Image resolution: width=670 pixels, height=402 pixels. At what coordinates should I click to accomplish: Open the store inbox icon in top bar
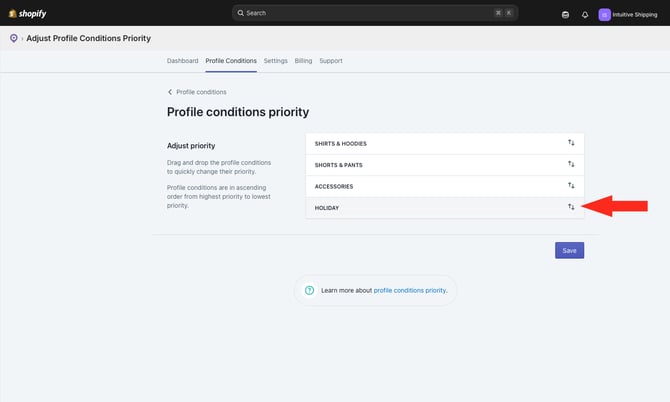tap(565, 15)
